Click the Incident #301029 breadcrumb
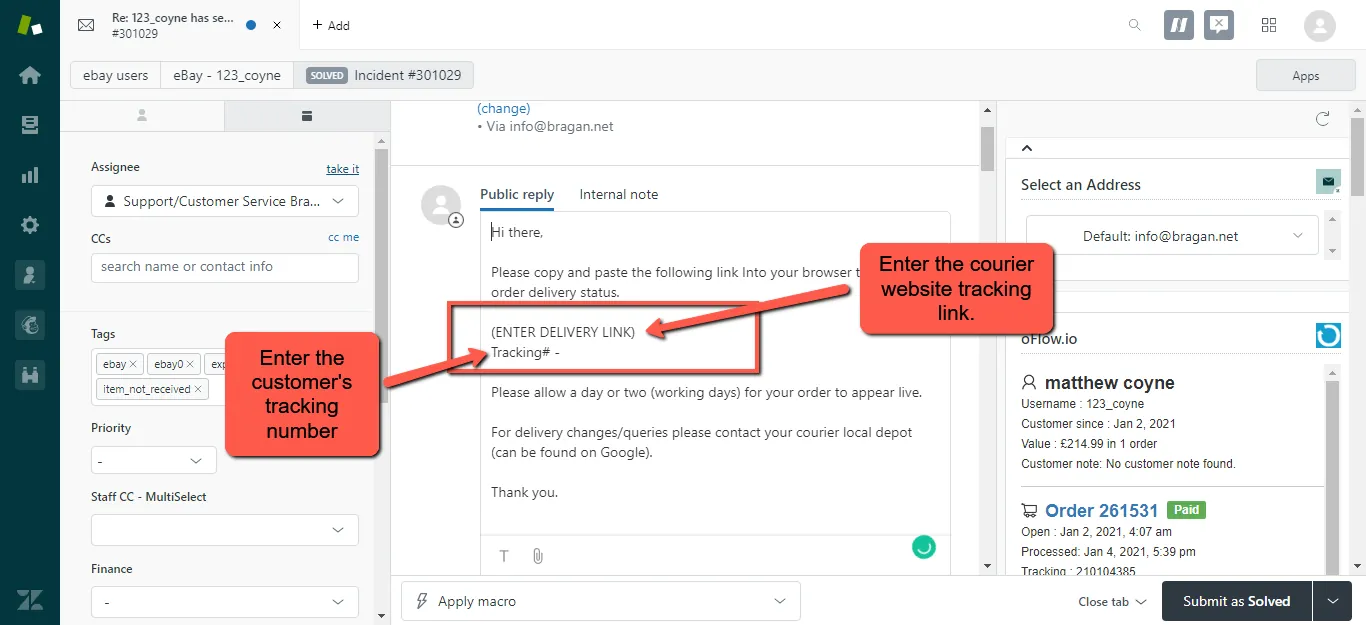 point(384,75)
